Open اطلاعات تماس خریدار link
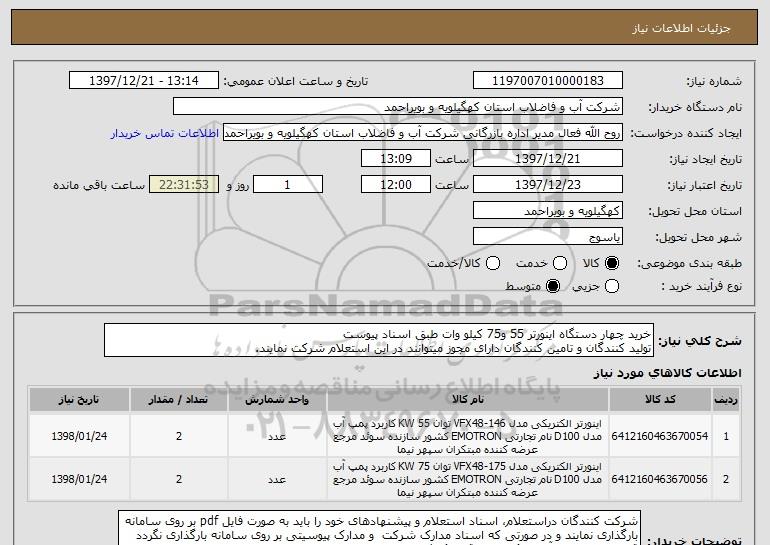Screen dimensions: 770x545 [x=165, y=134]
